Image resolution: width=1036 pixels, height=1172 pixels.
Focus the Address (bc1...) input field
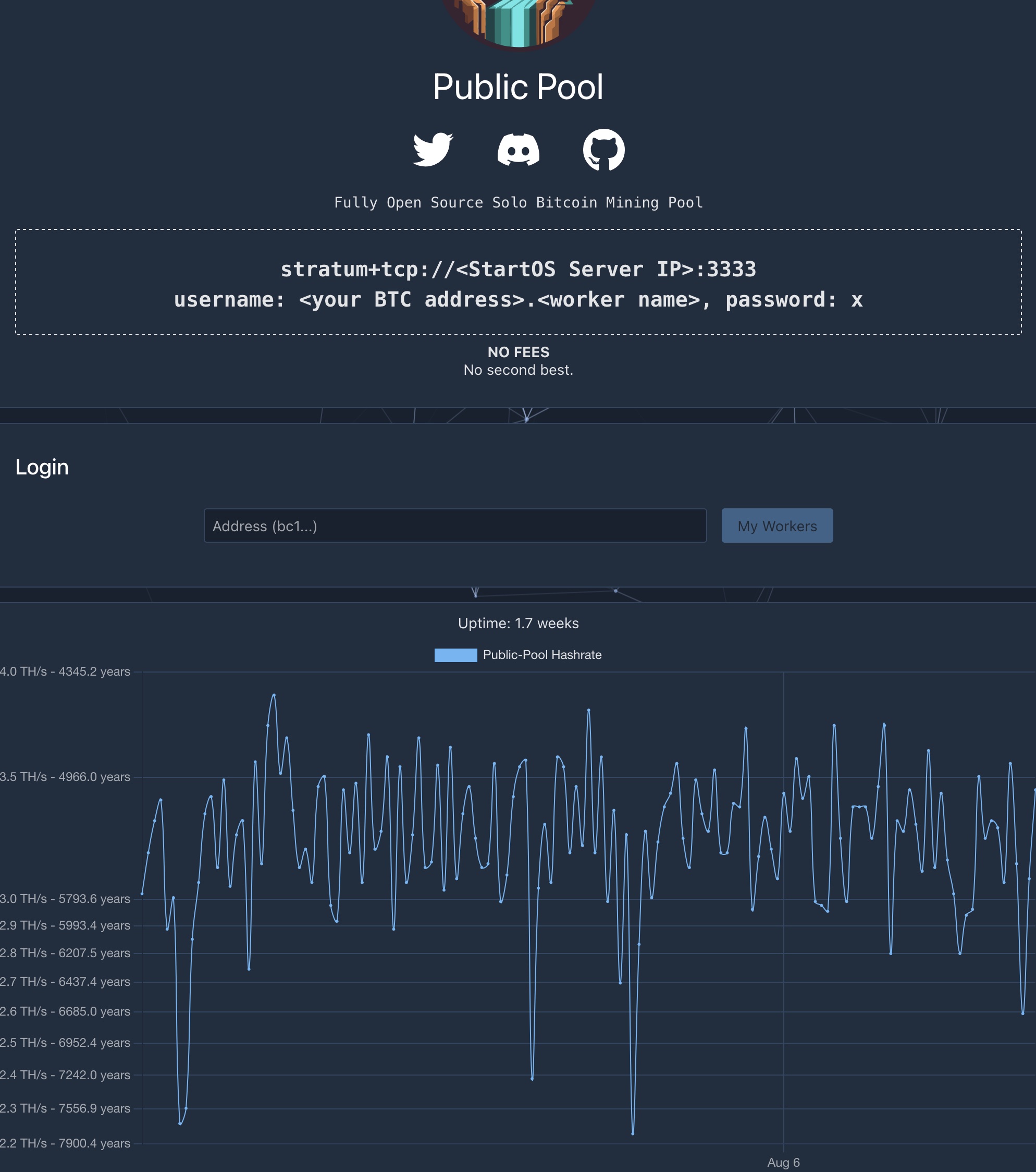[x=455, y=525]
